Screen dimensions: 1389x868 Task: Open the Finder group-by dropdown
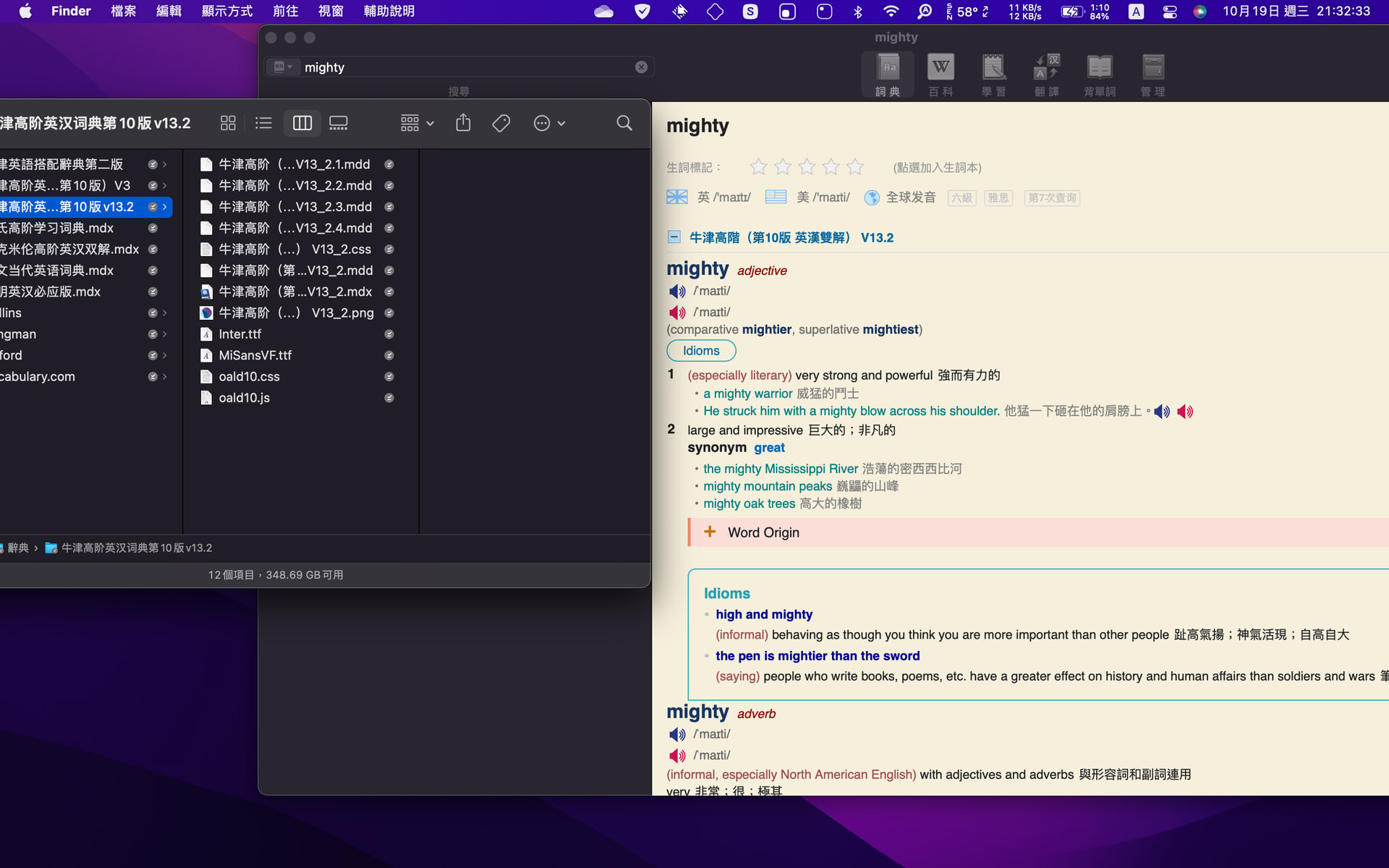tap(417, 123)
